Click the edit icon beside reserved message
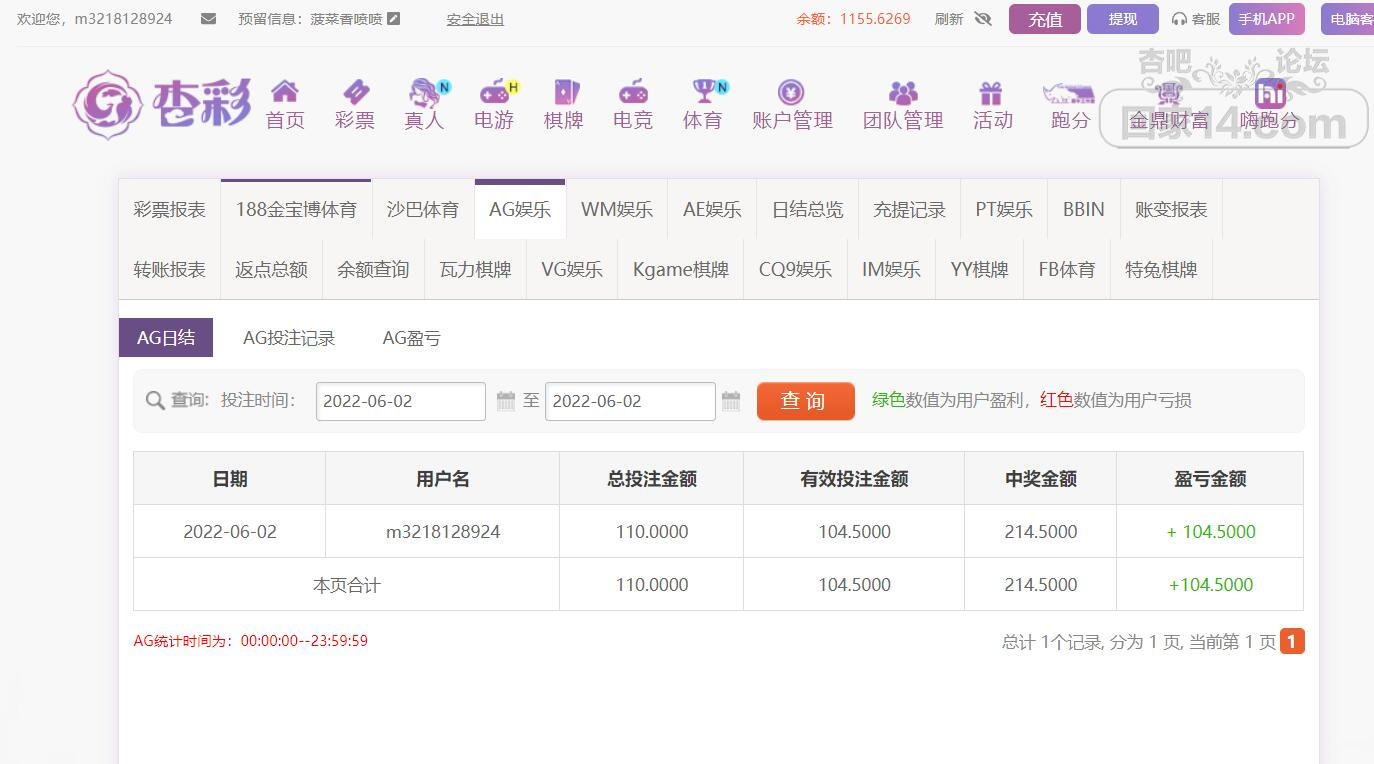The width and height of the screenshot is (1374, 764). pyautogui.click(x=394, y=18)
